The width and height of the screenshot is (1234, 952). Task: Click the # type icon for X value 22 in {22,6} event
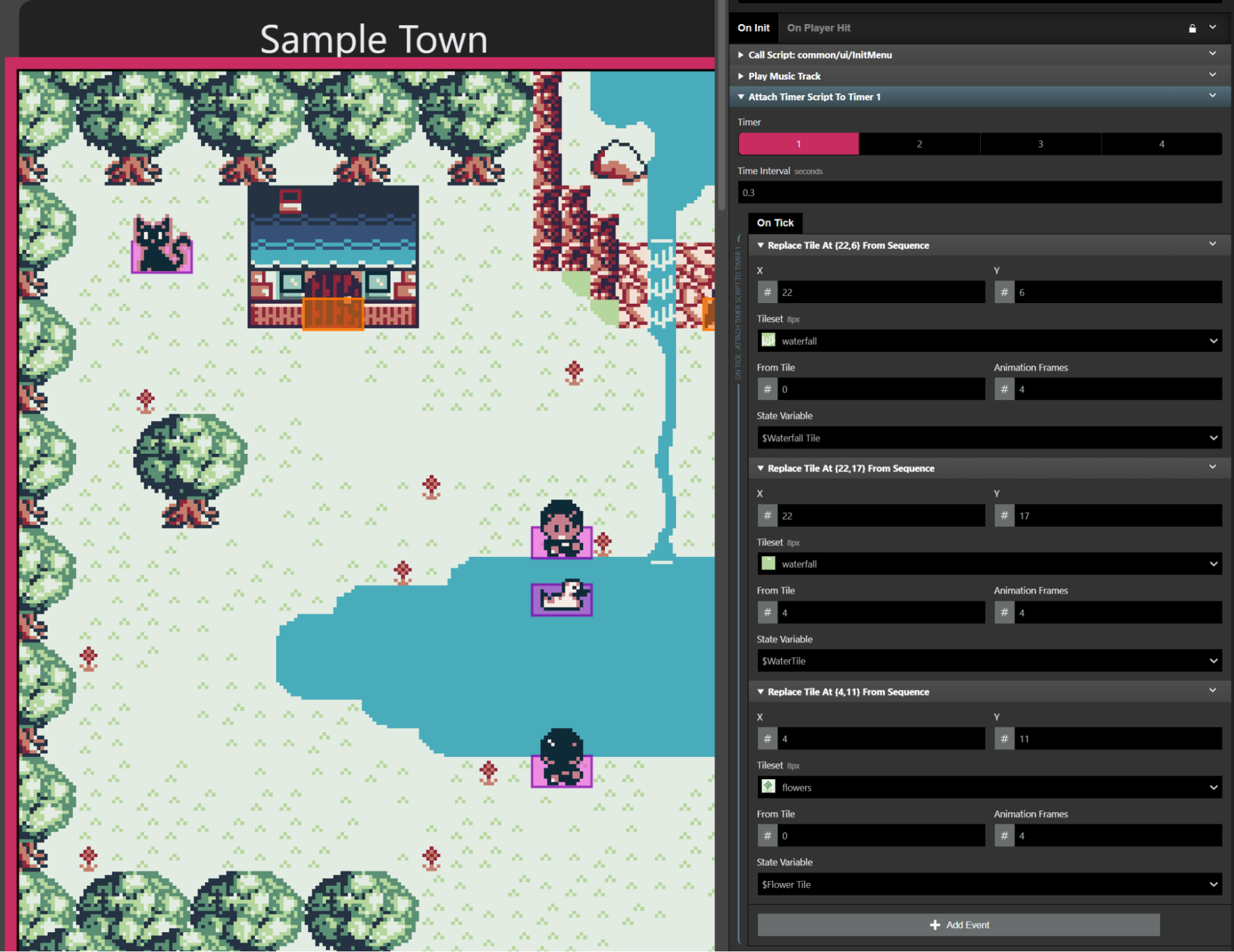click(767, 293)
